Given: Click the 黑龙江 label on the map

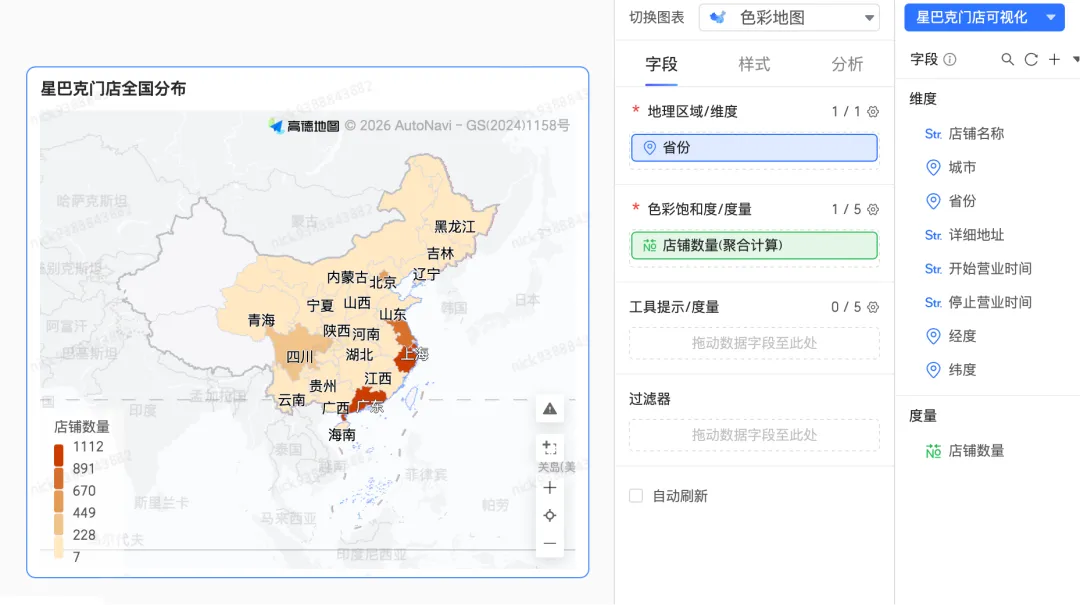Looking at the screenshot, I should click(455, 227).
